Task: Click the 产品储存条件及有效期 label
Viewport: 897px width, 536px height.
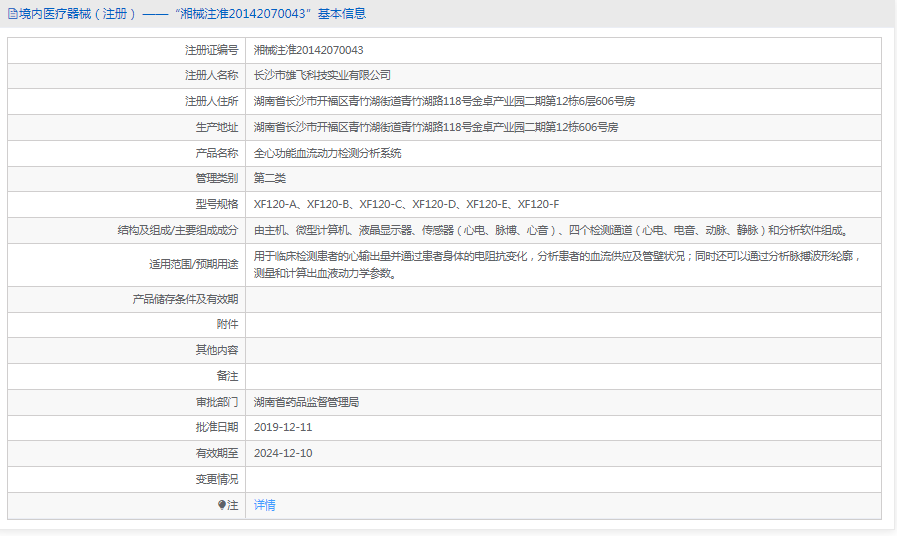Action: [x=185, y=299]
